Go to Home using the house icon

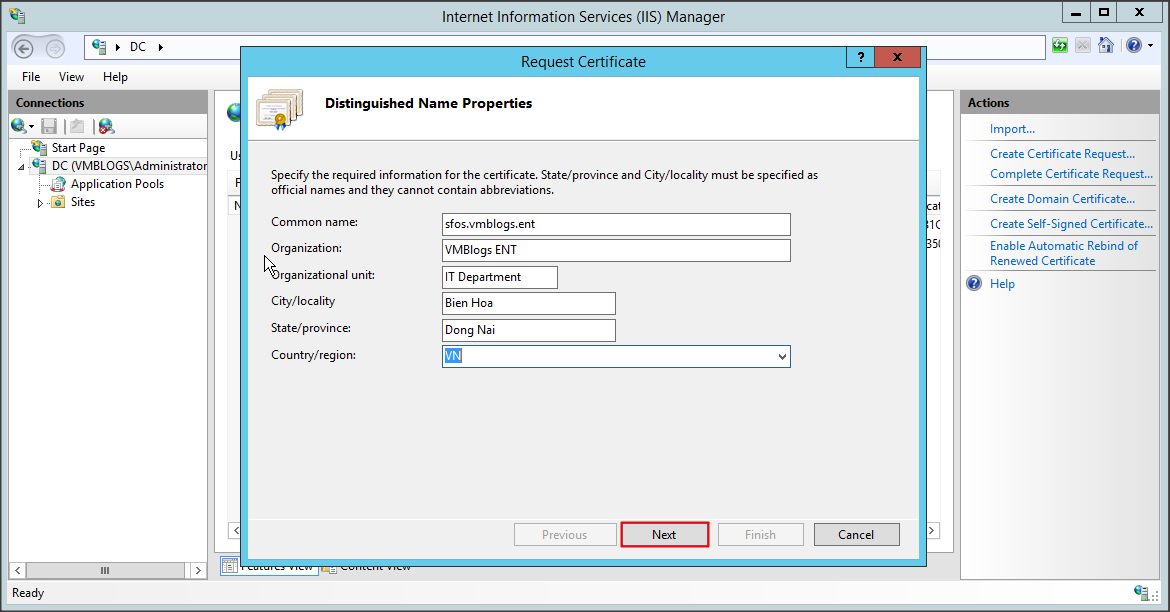[x=1106, y=46]
